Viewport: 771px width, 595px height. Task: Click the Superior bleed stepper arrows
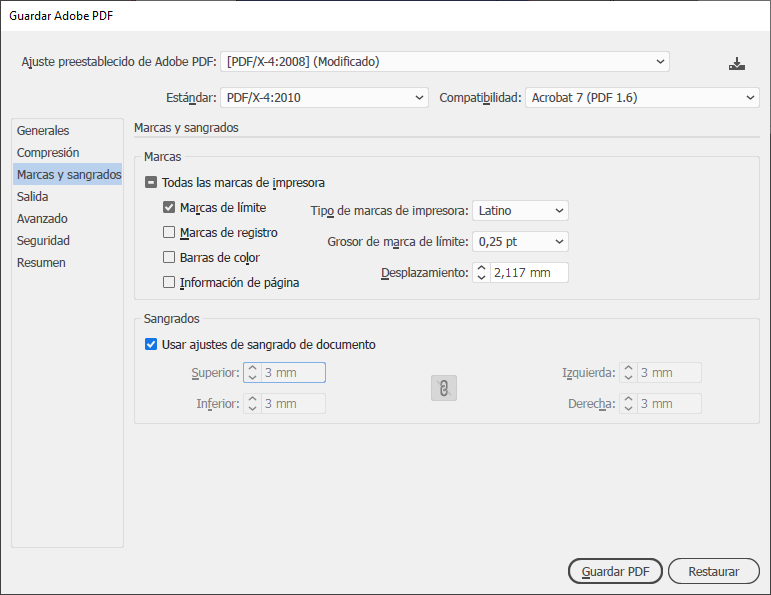(252, 373)
